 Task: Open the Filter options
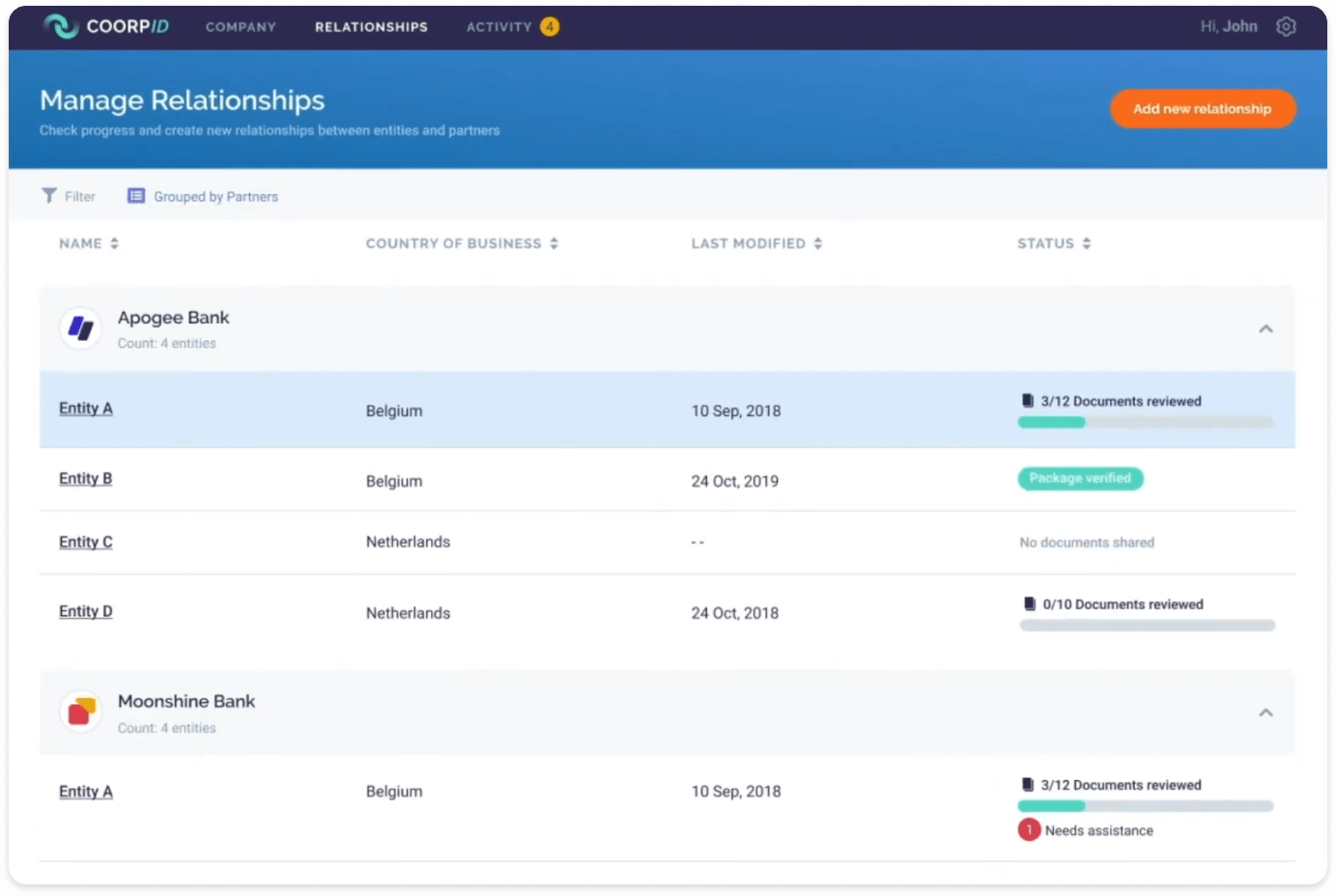click(68, 195)
